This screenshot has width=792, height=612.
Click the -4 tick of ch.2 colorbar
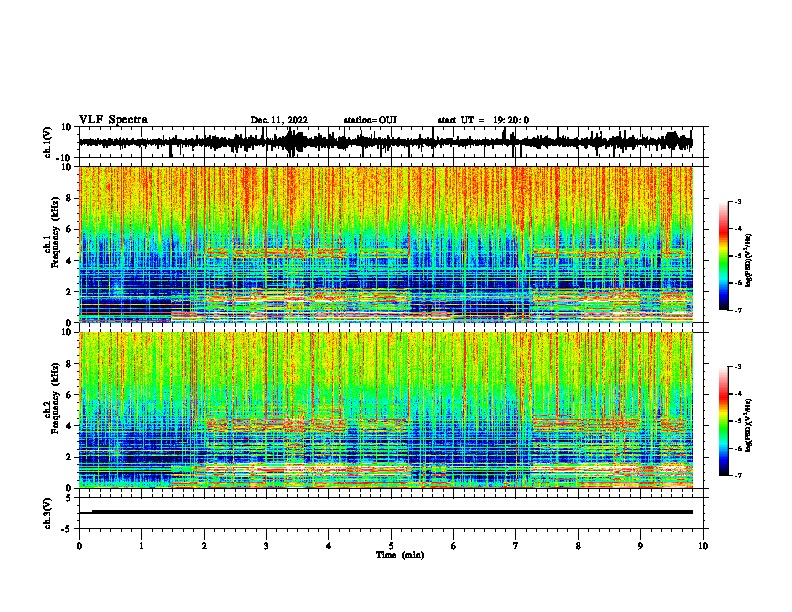737,394
